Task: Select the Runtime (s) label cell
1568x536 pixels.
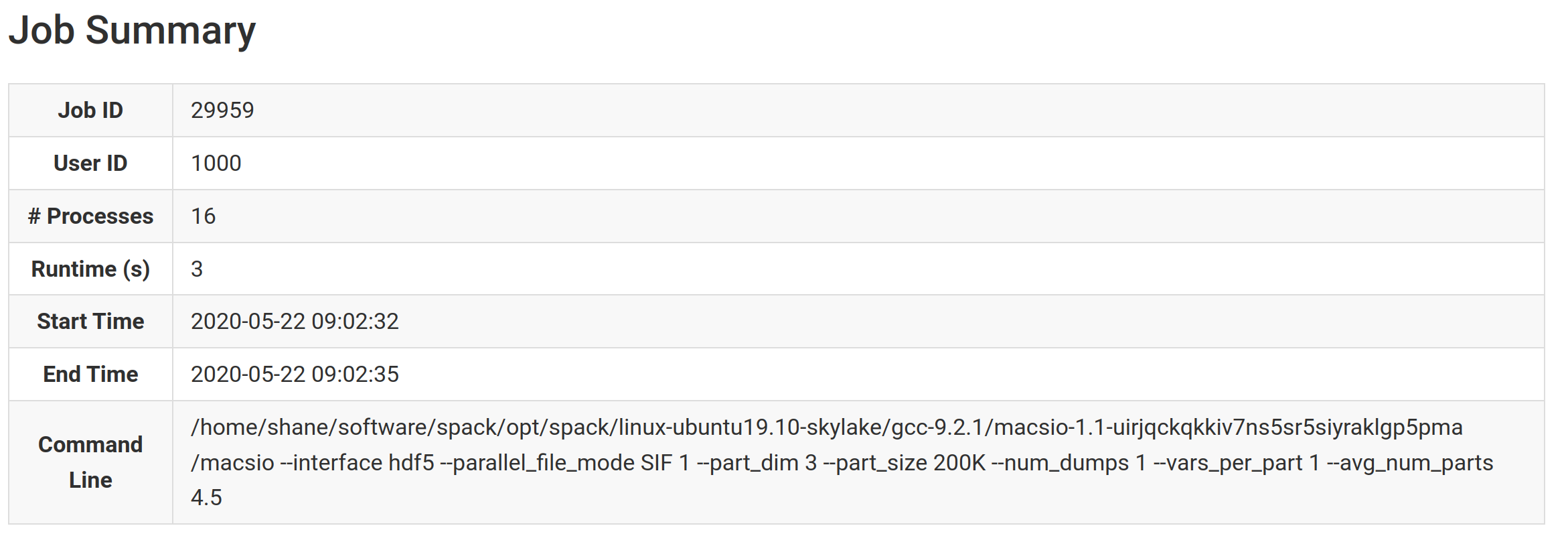Action: 90,269
